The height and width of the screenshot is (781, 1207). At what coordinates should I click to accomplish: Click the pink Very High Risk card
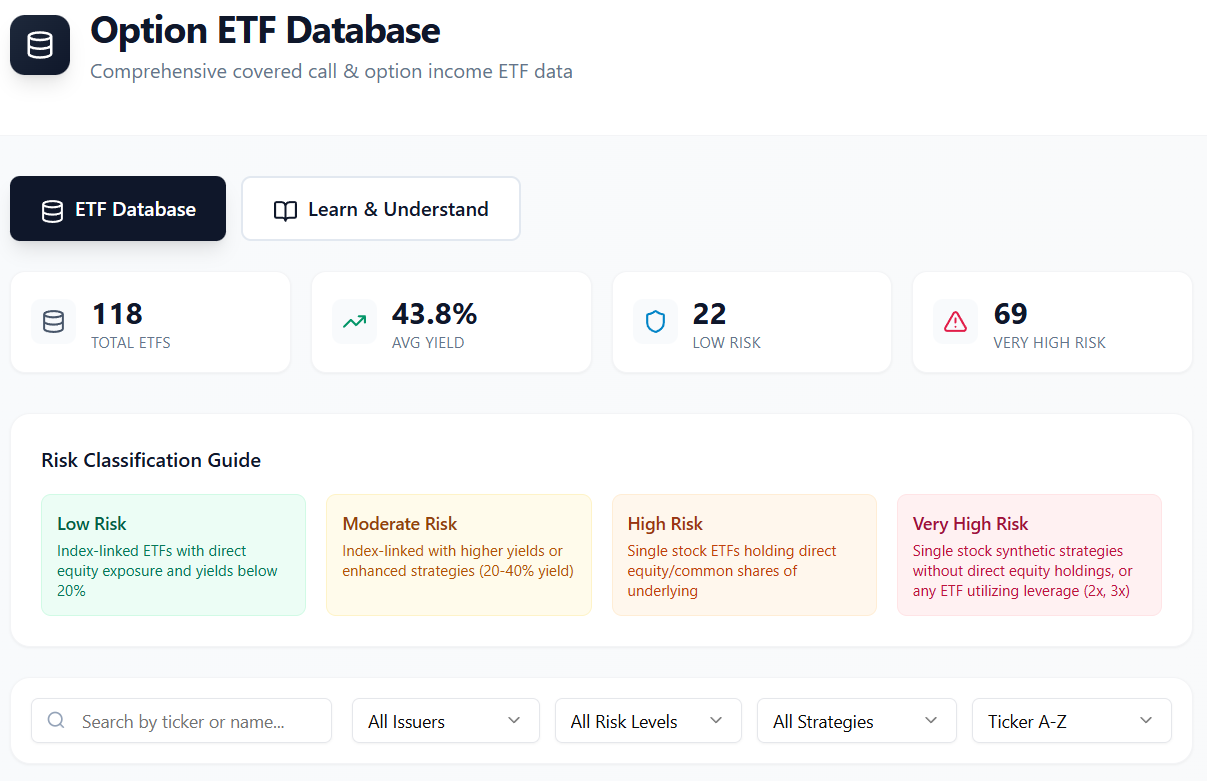click(x=1030, y=555)
